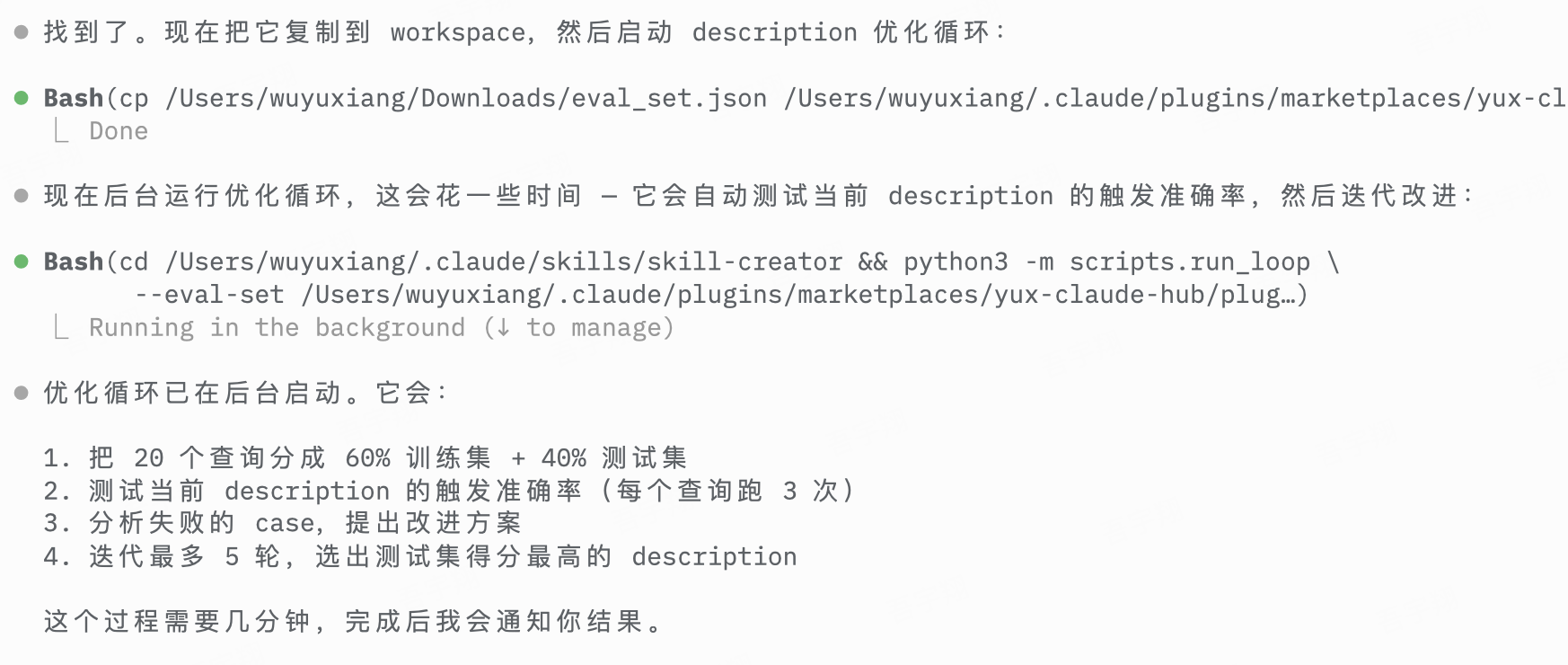
Task: Click the green status dot before the Bash(cd command
Action: click(22, 262)
